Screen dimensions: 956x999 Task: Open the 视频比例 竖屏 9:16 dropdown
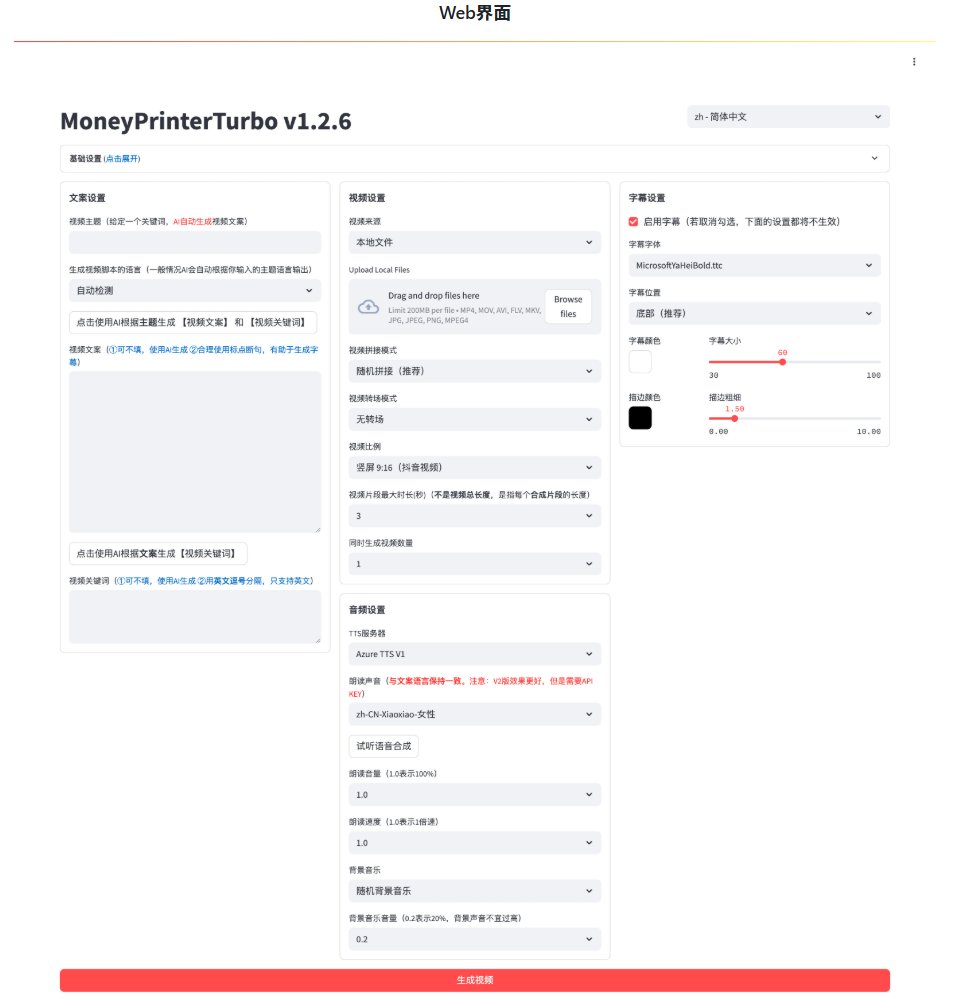[474, 468]
